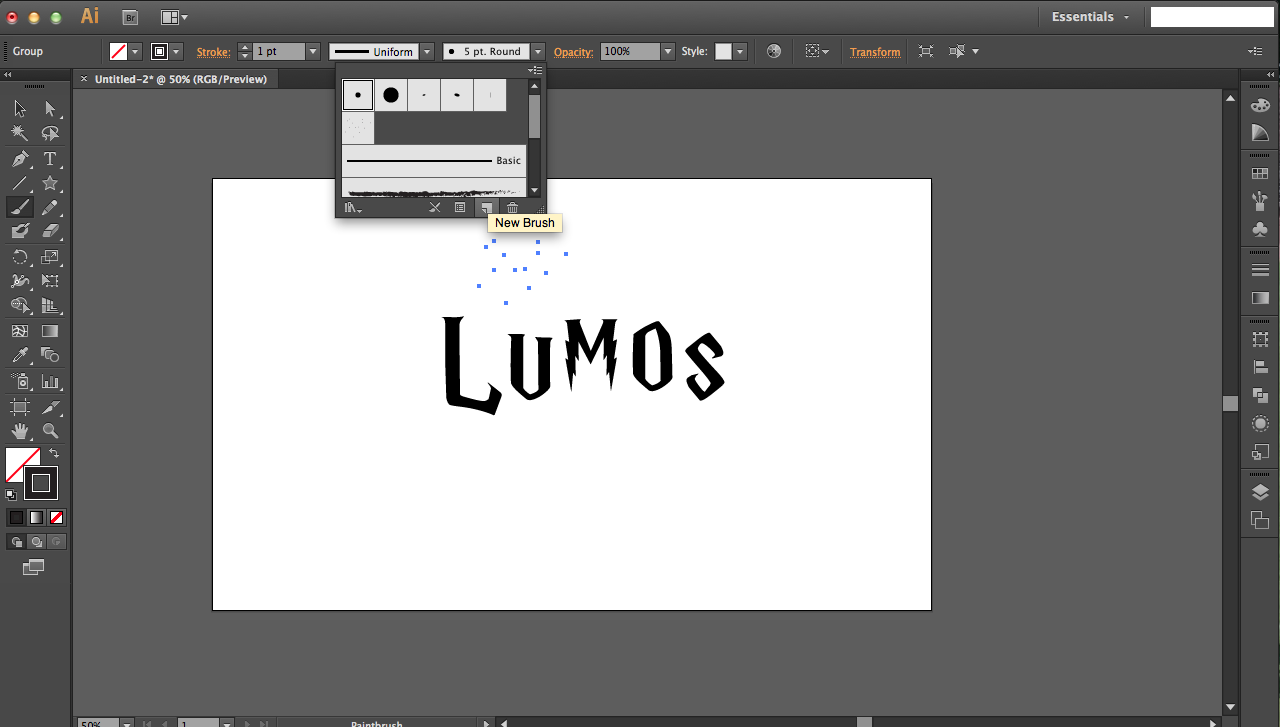Click the tool panel Stroke swatch
The width and height of the screenshot is (1280, 727).
pyautogui.click(x=41, y=483)
